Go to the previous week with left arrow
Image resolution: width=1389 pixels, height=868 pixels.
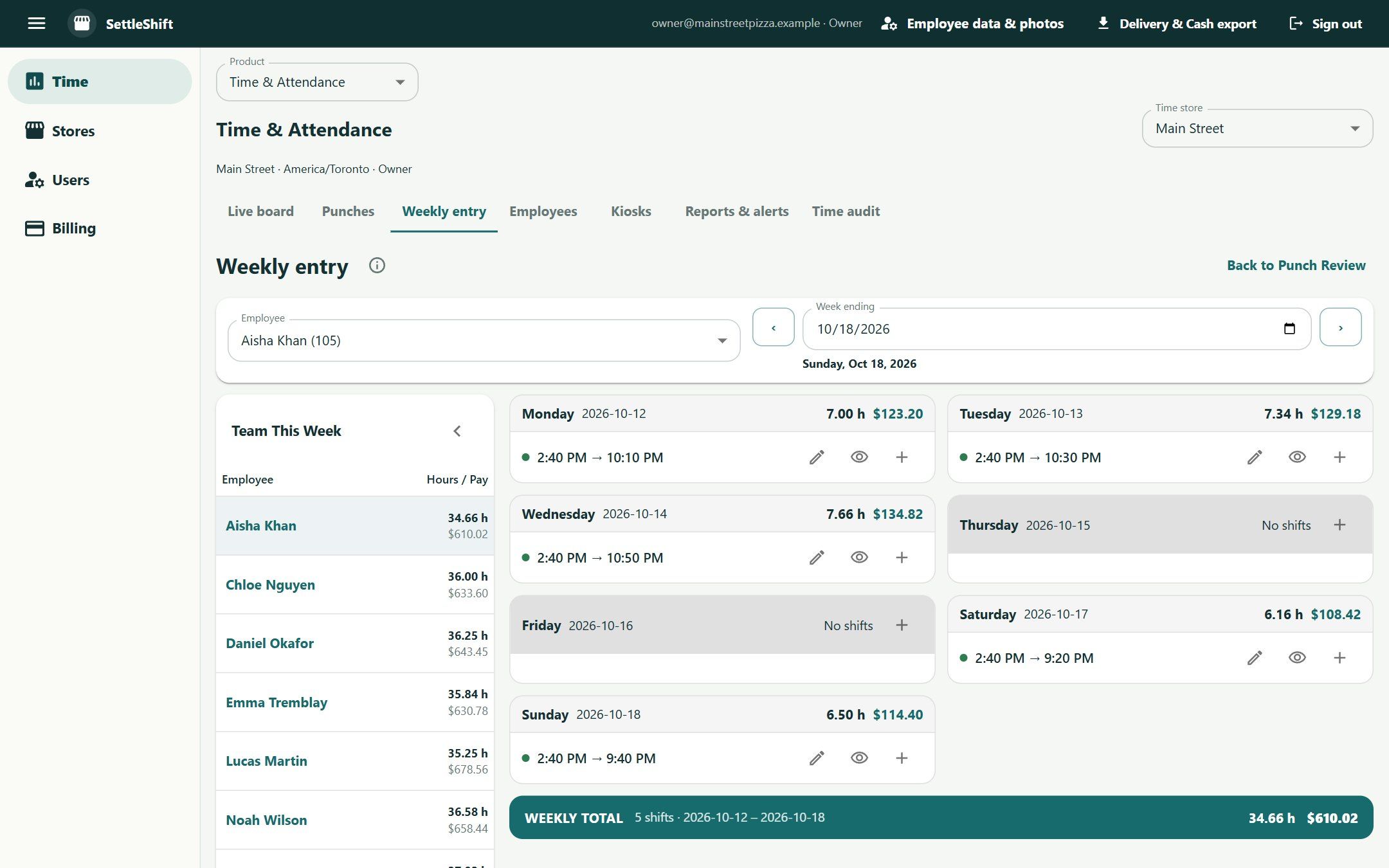[774, 327]
